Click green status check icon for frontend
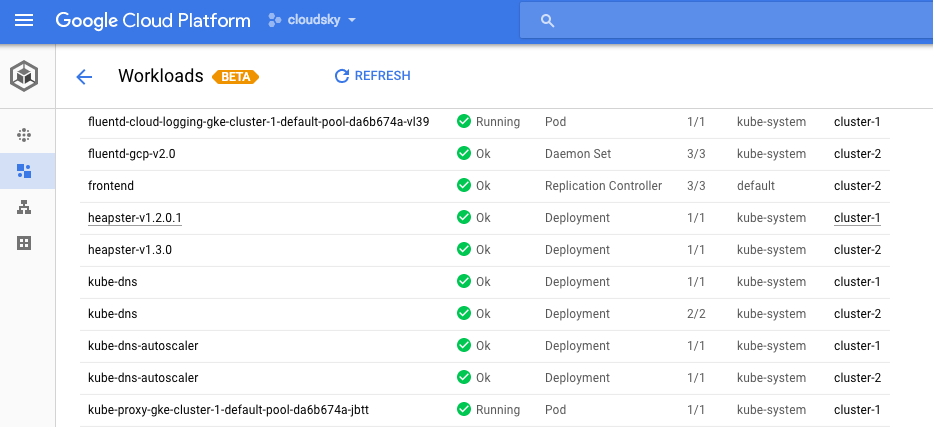 pos(464,186)
